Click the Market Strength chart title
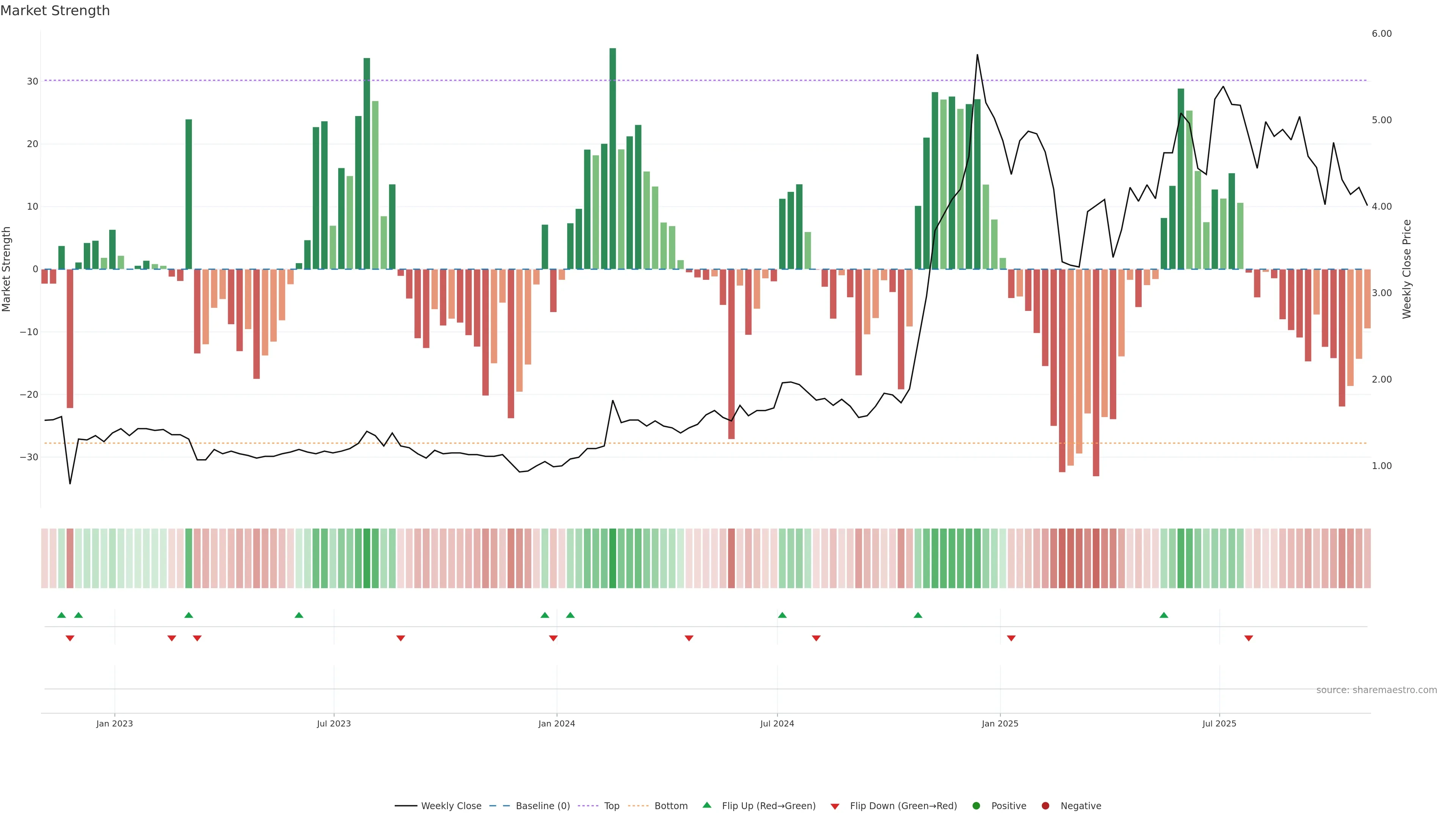Viewport: 1456px width, 819px height. pyautogui.click(x=55, y=11)
